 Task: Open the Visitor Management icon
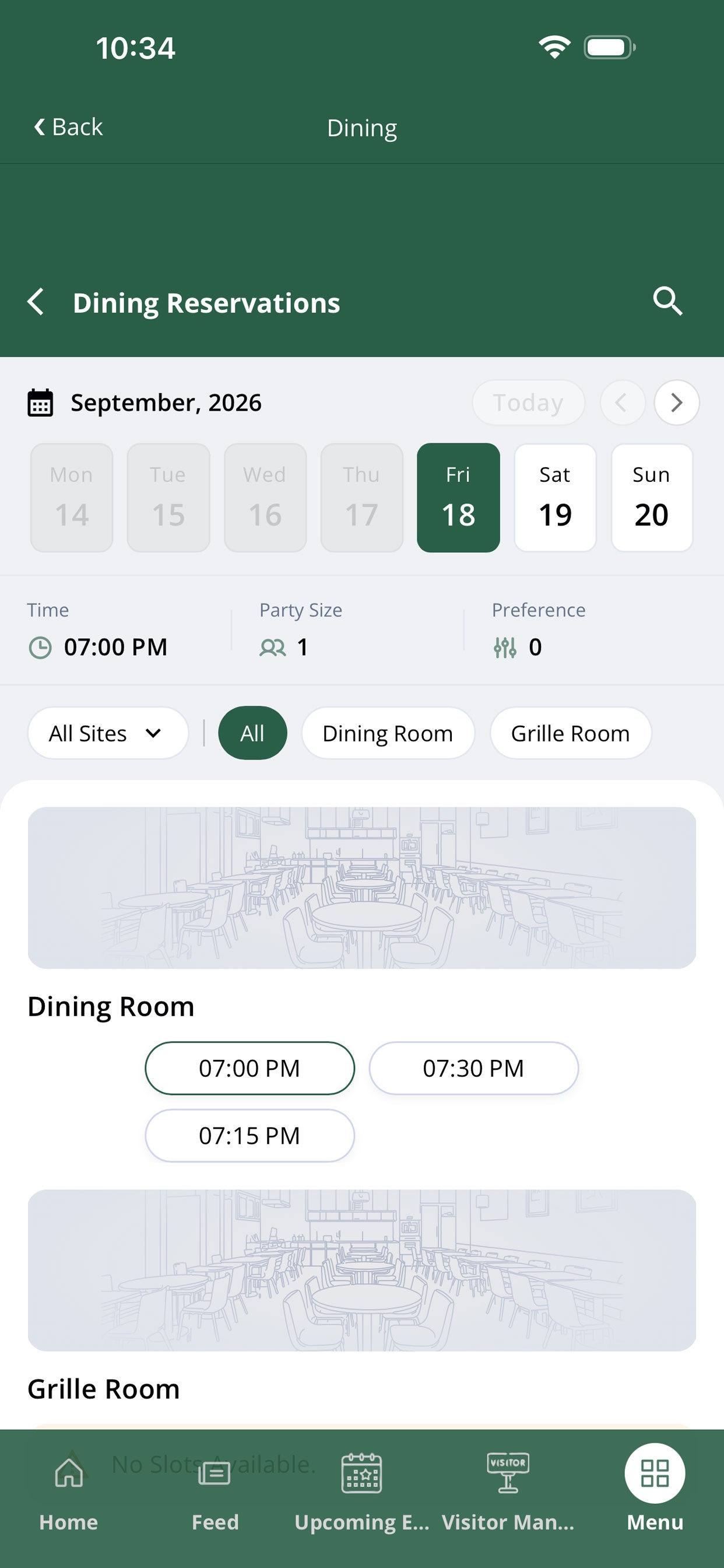(508, 1472)
